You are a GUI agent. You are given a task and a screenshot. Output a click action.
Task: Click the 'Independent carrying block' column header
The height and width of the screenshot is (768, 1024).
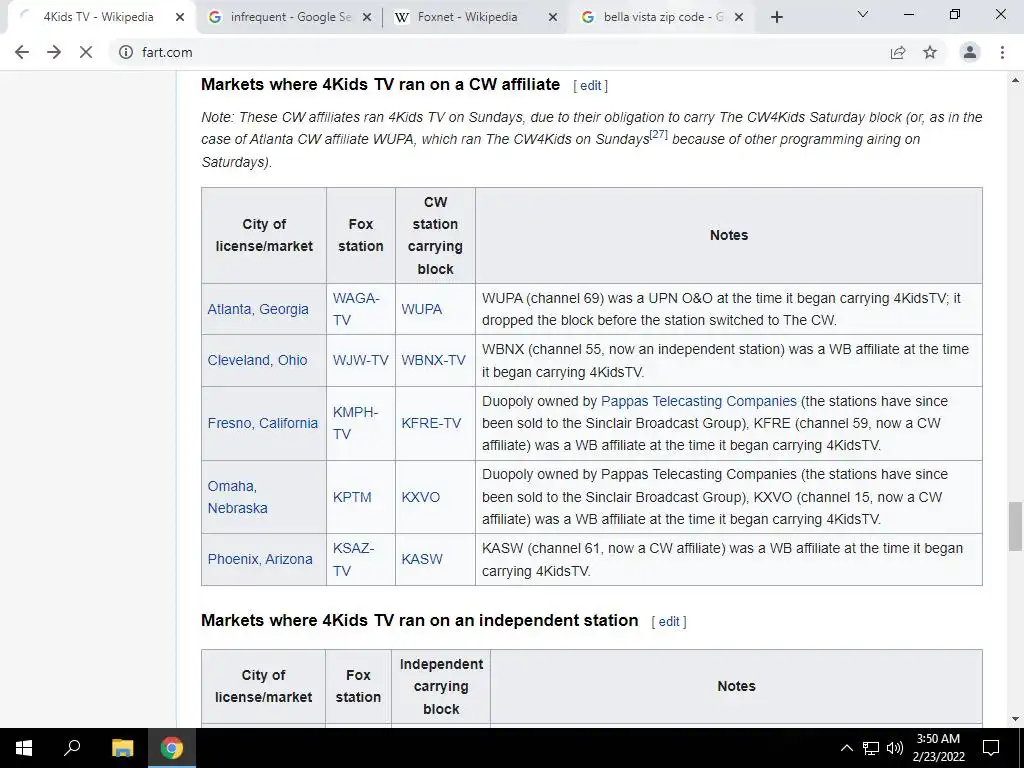point(441,686)
